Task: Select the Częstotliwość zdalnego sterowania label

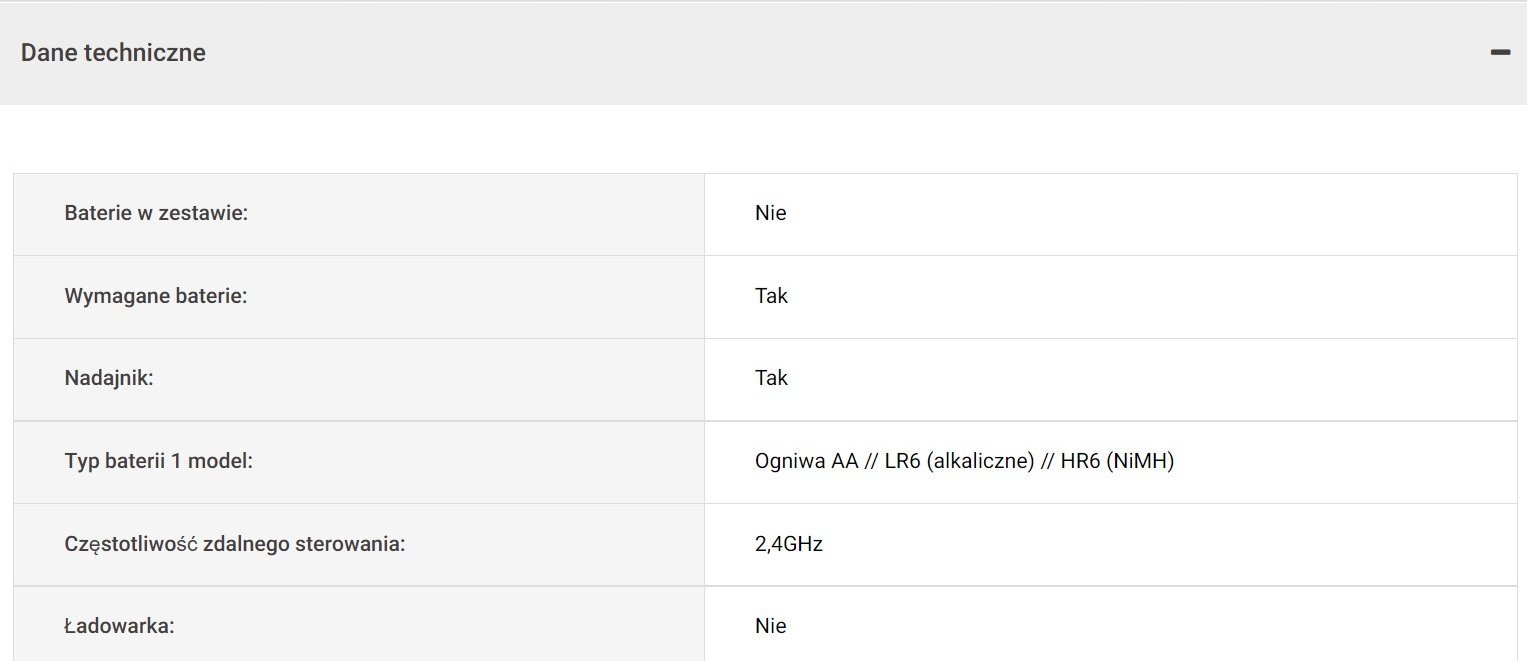Action: 234,544
